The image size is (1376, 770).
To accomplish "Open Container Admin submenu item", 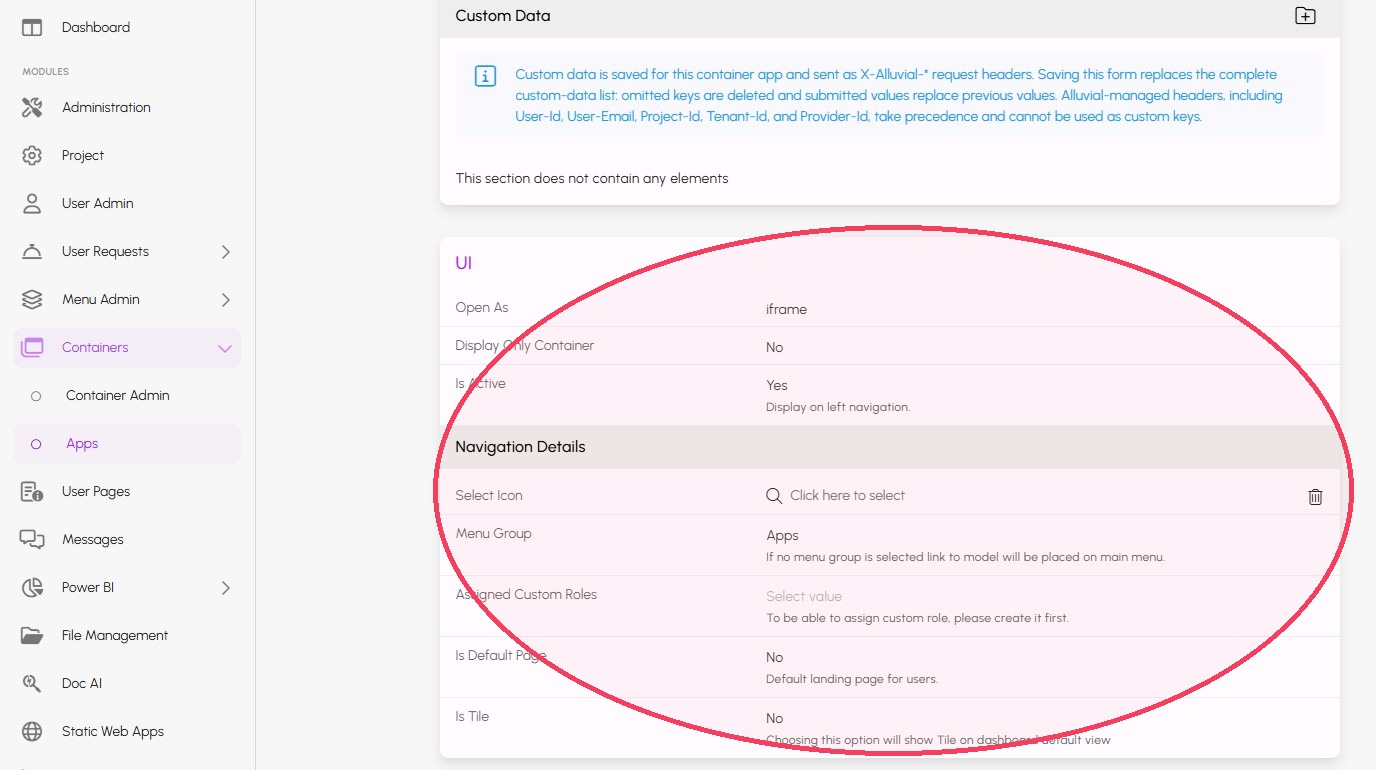I will pos(127,395).
